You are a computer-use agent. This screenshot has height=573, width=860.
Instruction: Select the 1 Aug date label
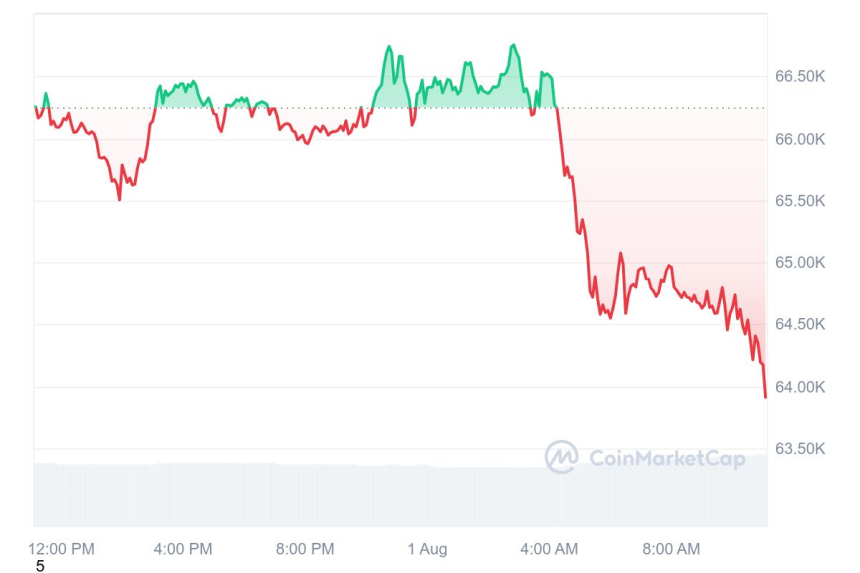pyautogui.click(x=427, y=548)
